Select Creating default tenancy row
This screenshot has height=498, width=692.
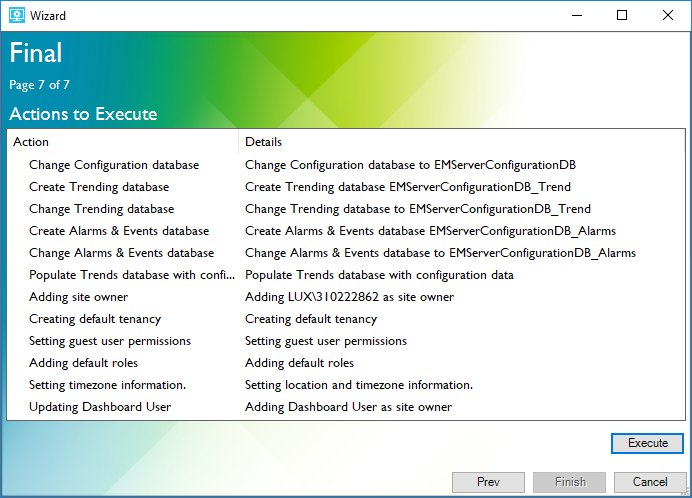click(95, 319)
